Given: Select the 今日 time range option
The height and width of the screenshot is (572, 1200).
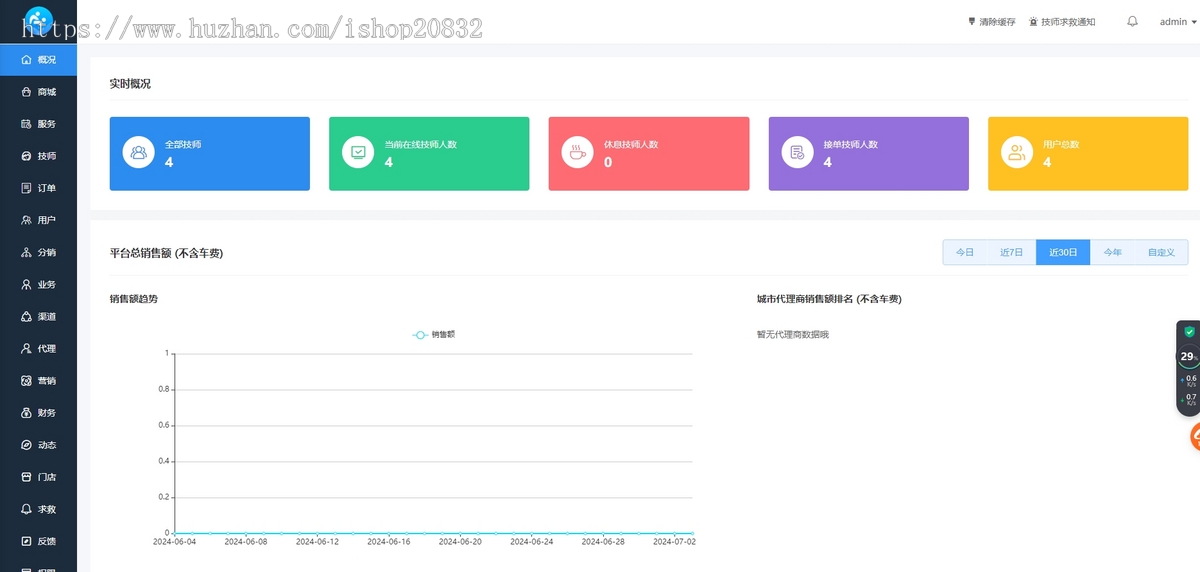Looking at the screenshot, I should [x=964, y=253].
